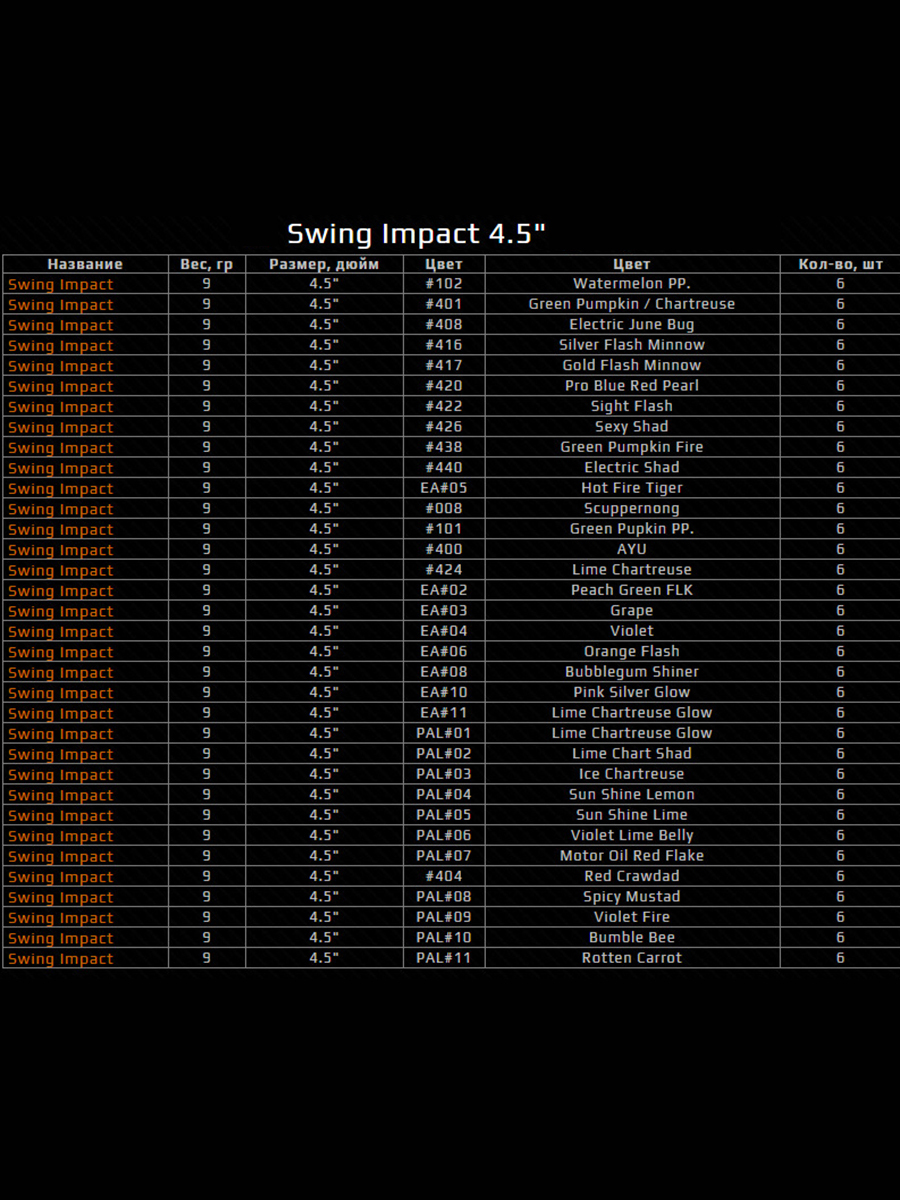The width and height of the screenshot is (900, 1200).
Task: Click the PAL#09 color code
Action: [444, 917]
